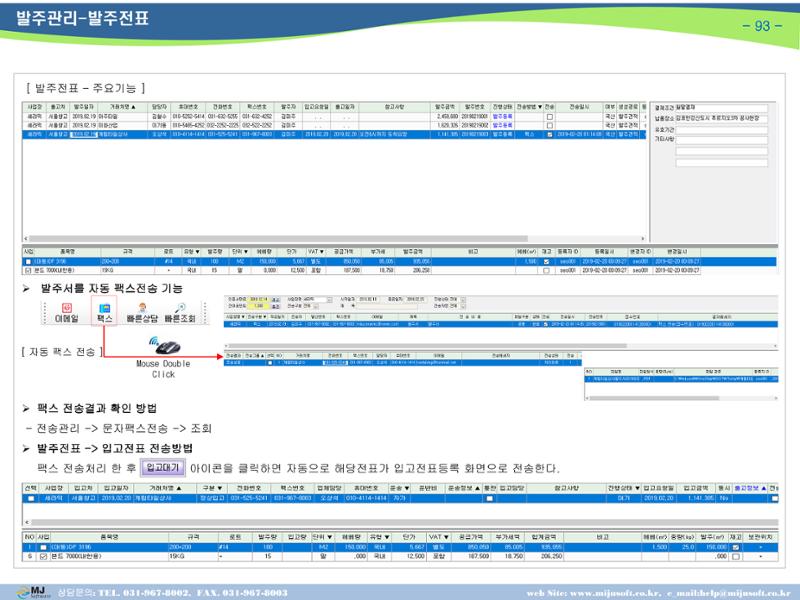
Task: Open the 빠른조회 quick search icon
Action: point(180,312)
